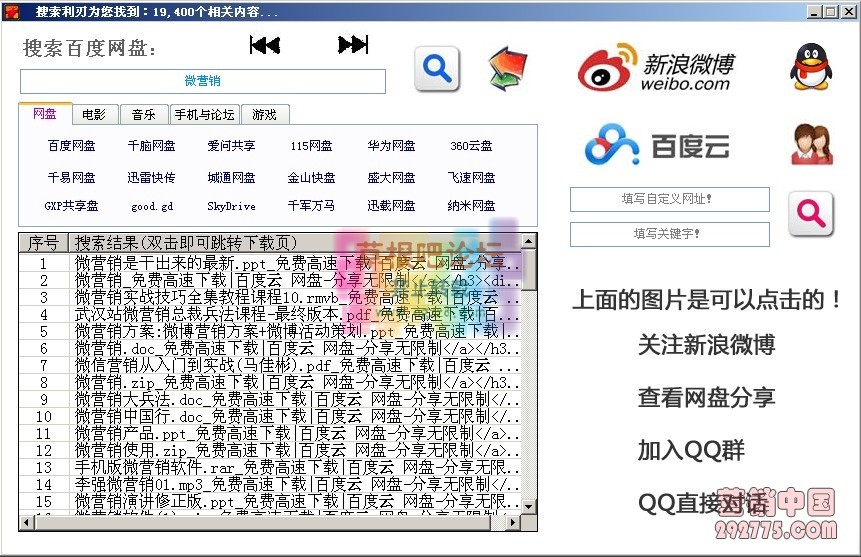
Task: Choose 爱问共享 source
Action: pos(231,146)
